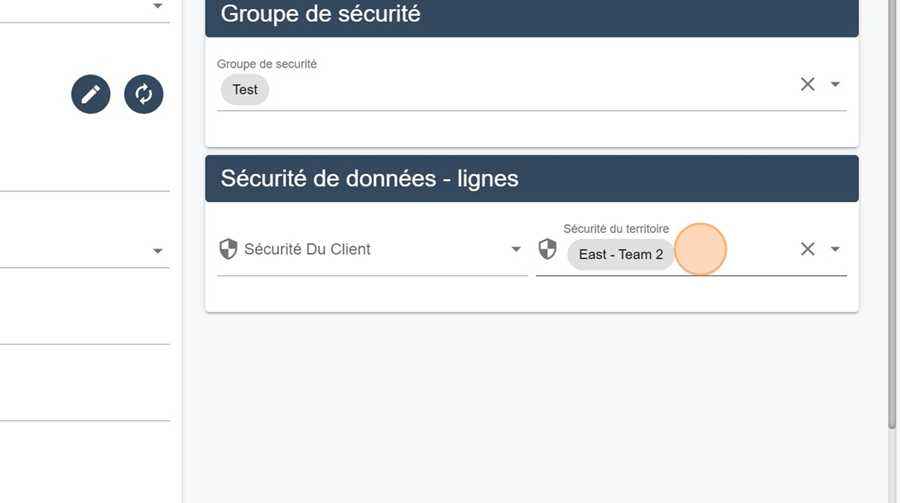Click Sécurité de données - lignes header
Viewport: 900px width, 503px height.
click(x=532, y=179)
